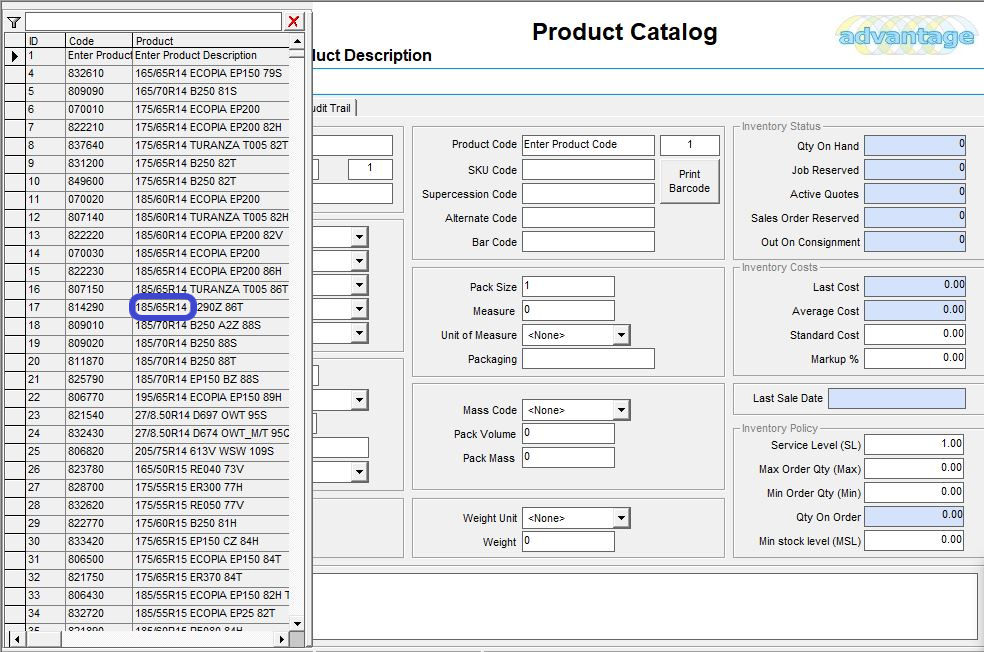
Task: Click the SKU Code field
Action: 588,169
